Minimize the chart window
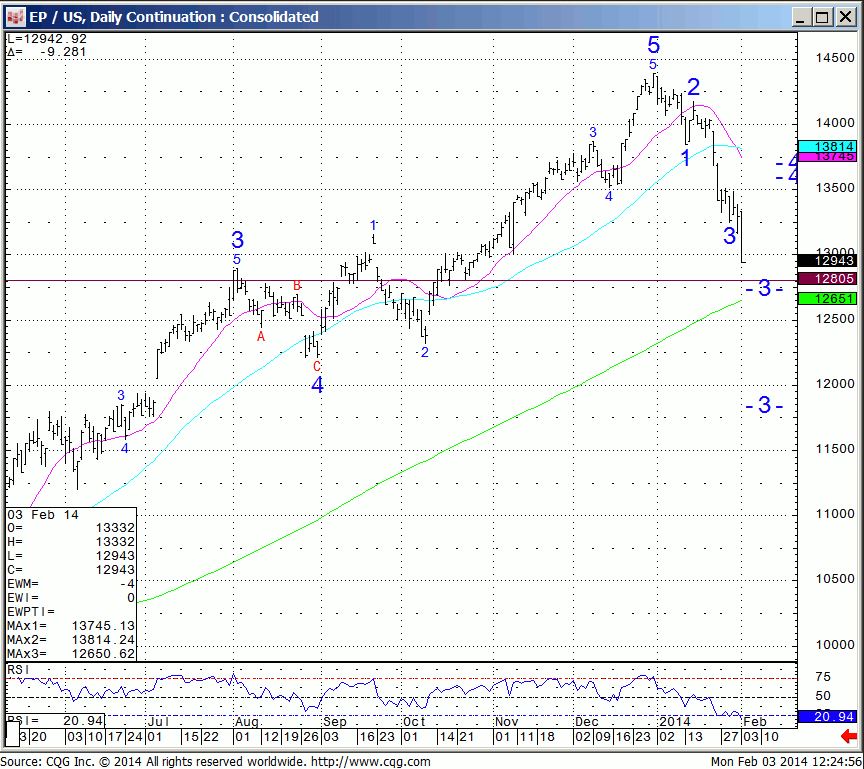 pyautogui.click(x=800, y=17)
